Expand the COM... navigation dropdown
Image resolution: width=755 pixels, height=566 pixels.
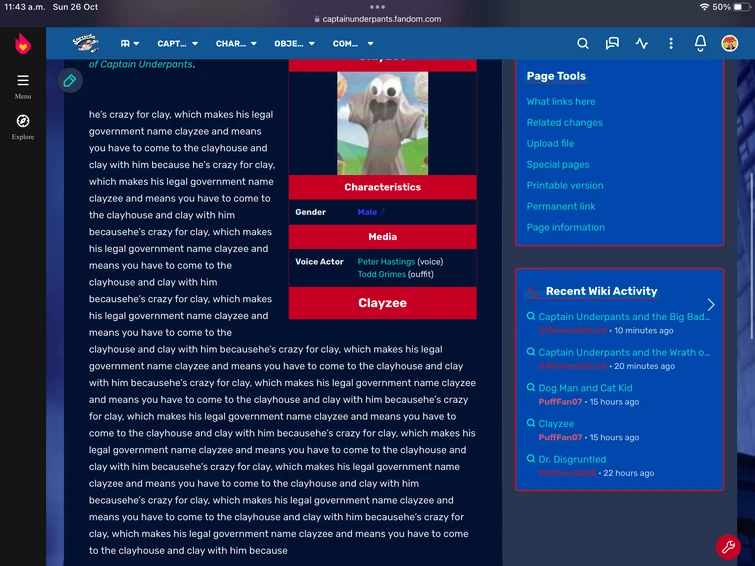pyautogui.click(x=353, y=43)
